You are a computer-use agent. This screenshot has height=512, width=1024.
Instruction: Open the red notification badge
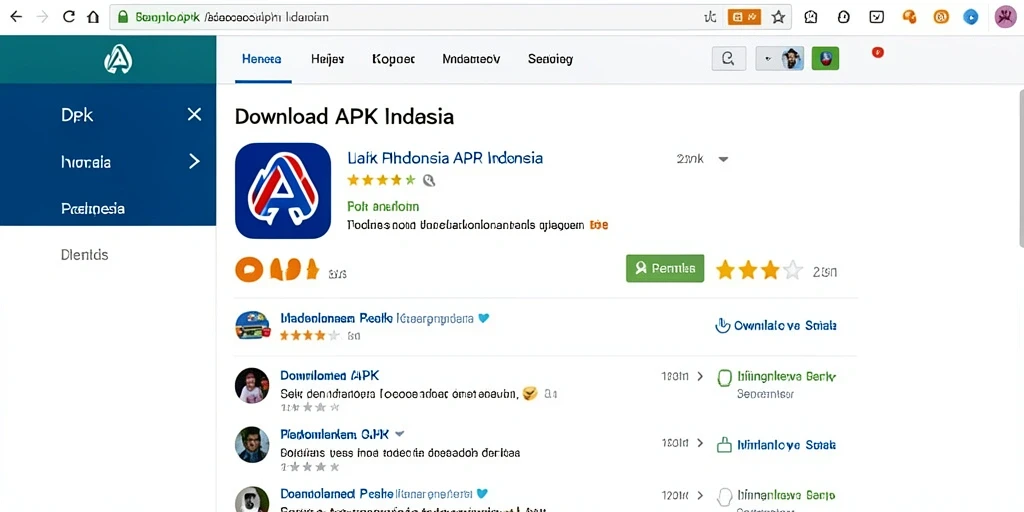tap(878, 52)
